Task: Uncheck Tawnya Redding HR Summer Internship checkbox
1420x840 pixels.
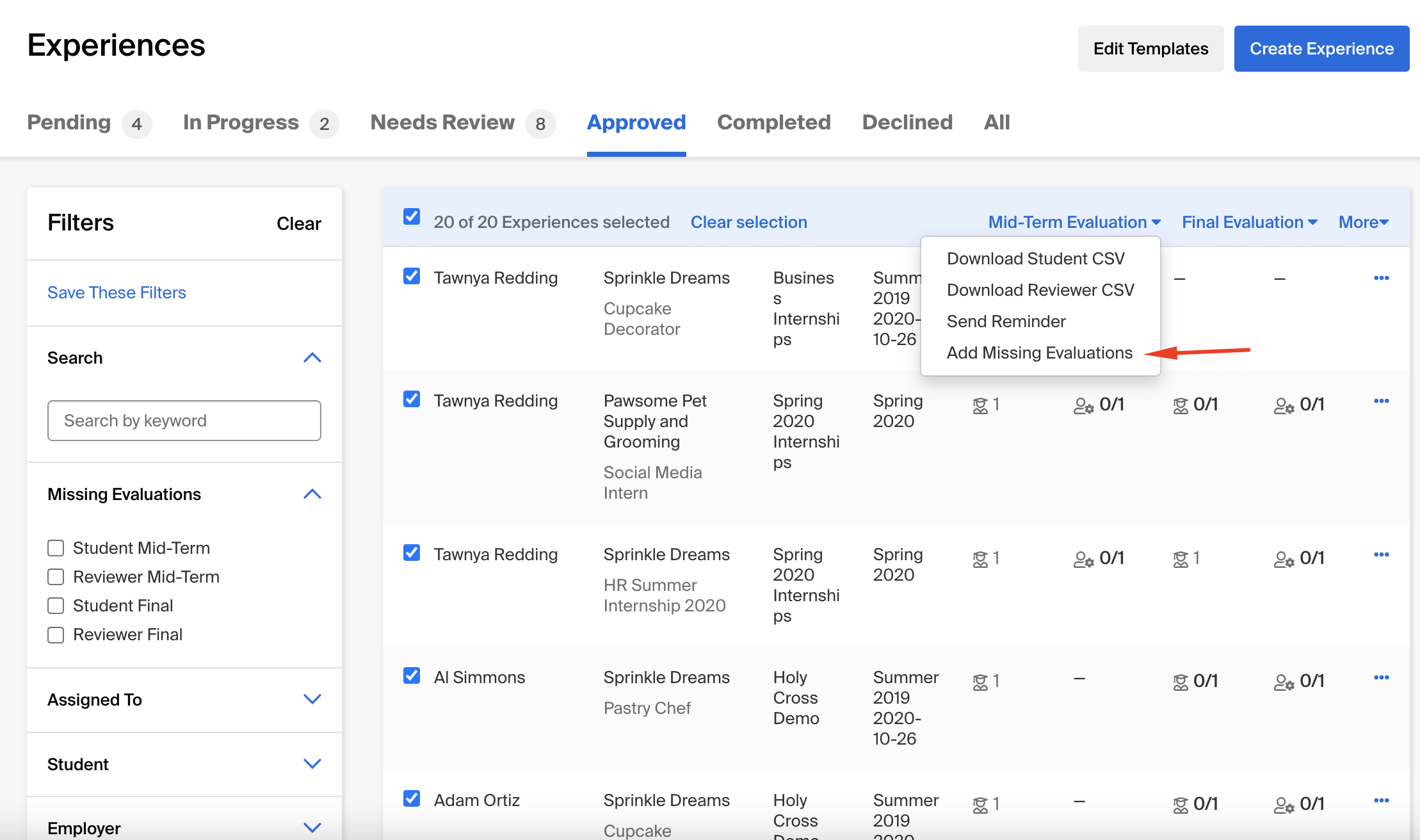Action: [412, 553]
